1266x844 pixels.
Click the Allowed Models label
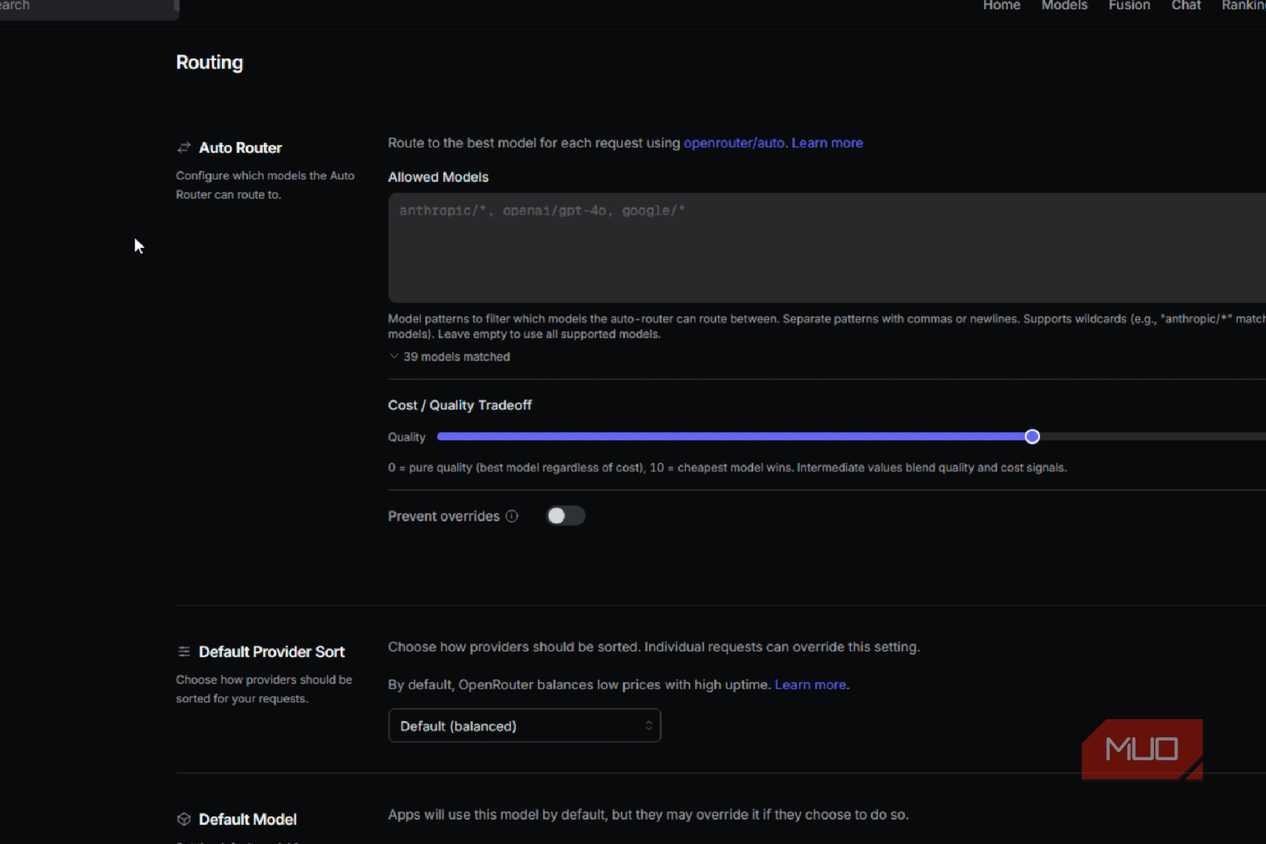438,177
